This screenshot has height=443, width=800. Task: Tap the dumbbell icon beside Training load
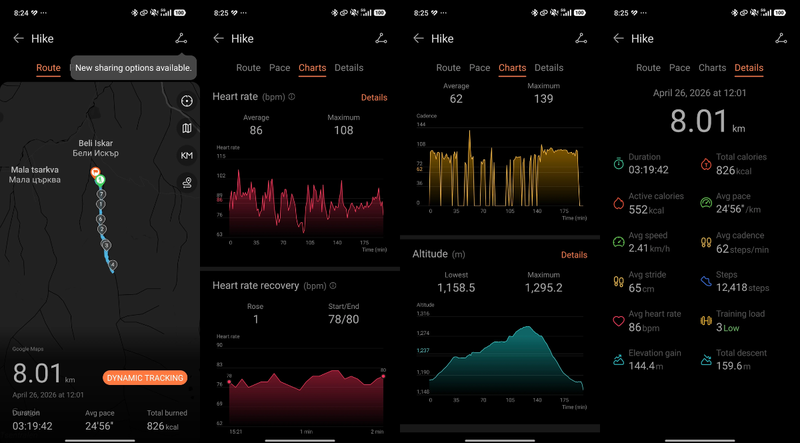(x=706, y=321)
